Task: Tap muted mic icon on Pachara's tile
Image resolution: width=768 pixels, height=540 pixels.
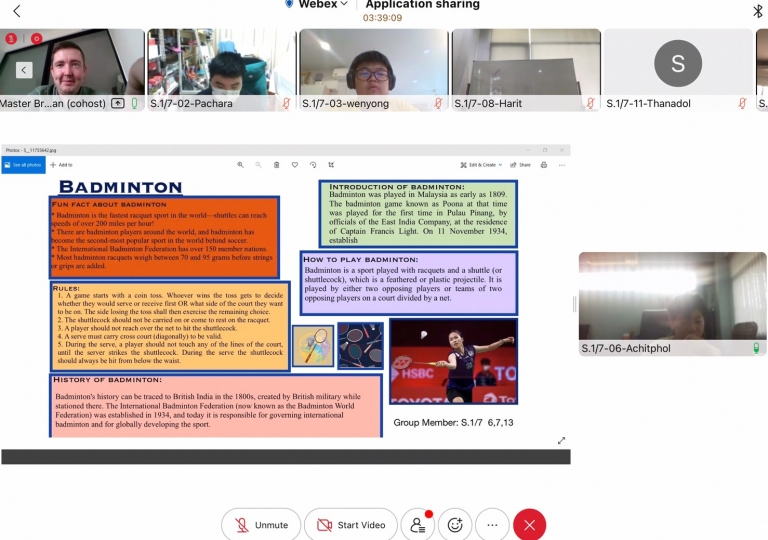Action: click(286, 103)
